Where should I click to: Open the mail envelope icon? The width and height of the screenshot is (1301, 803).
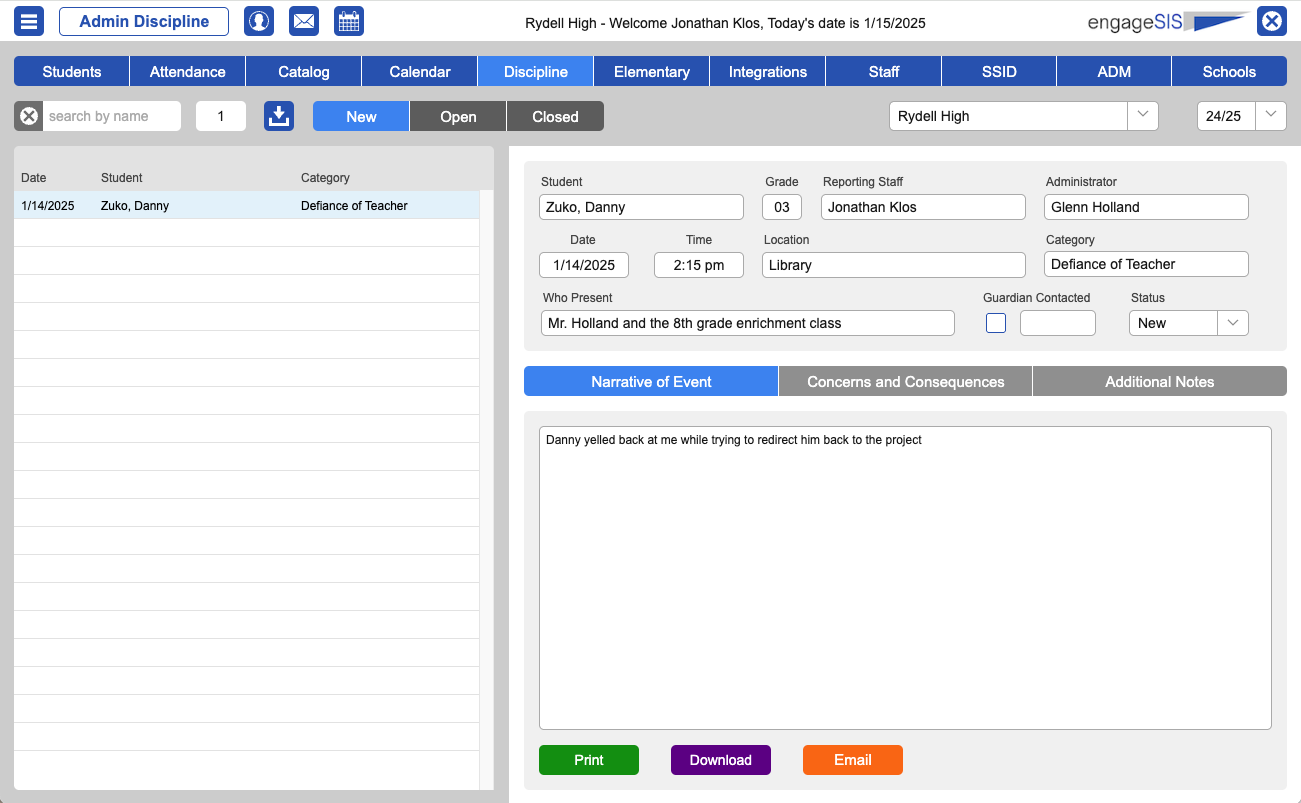coord(304,21)
